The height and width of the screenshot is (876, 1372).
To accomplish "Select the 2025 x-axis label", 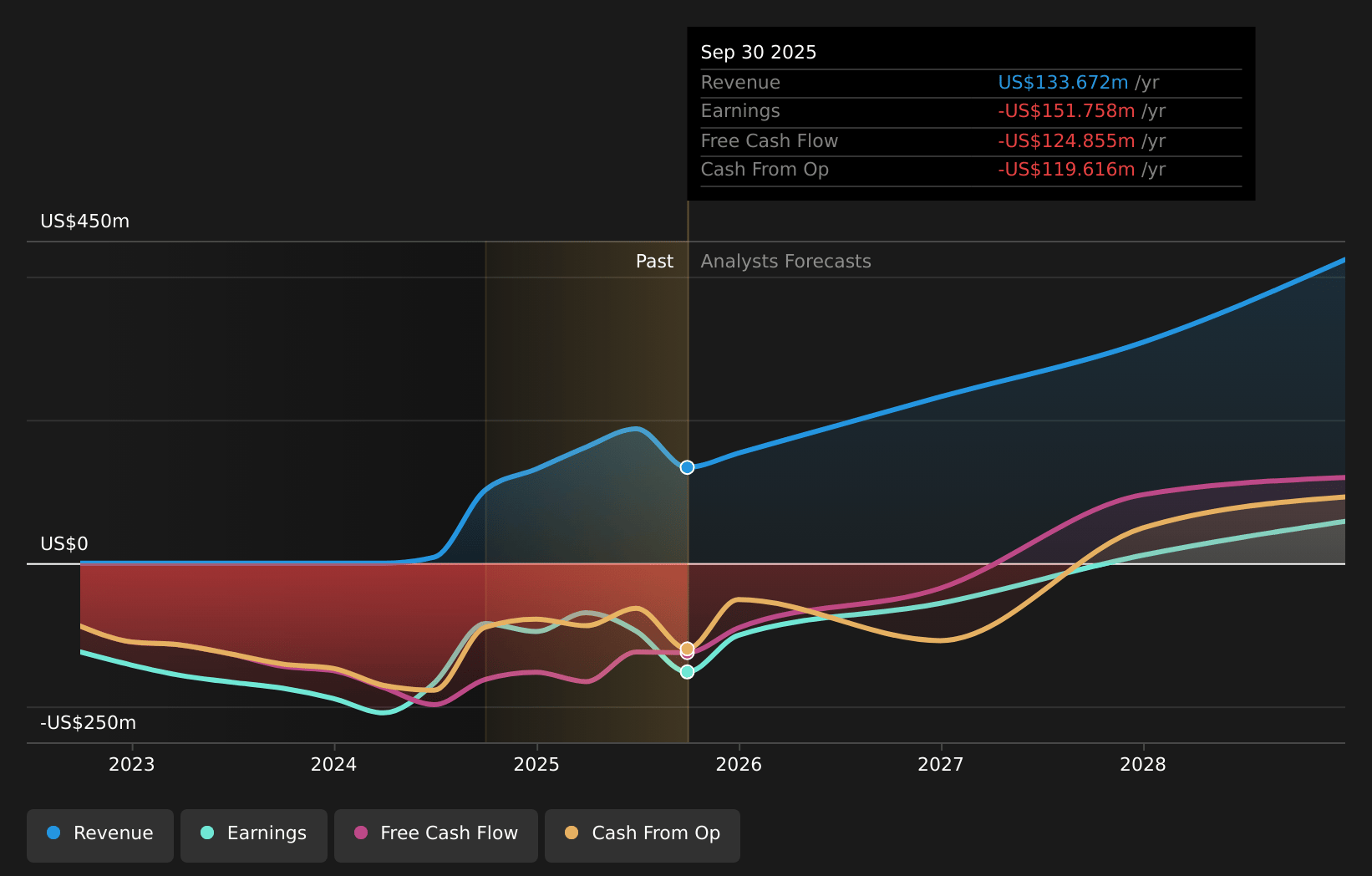I will pos(536,765).
